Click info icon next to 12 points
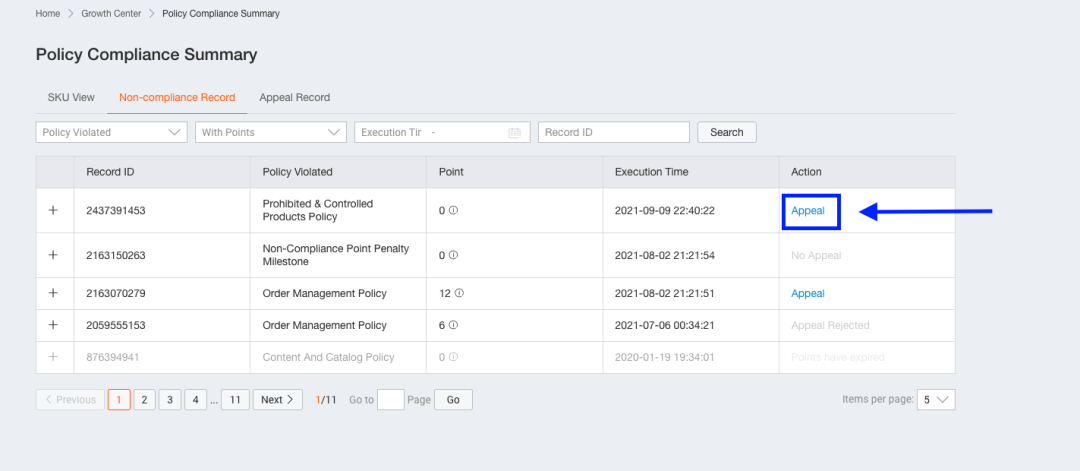This screenshot has height=471, width=1080. 460,294
